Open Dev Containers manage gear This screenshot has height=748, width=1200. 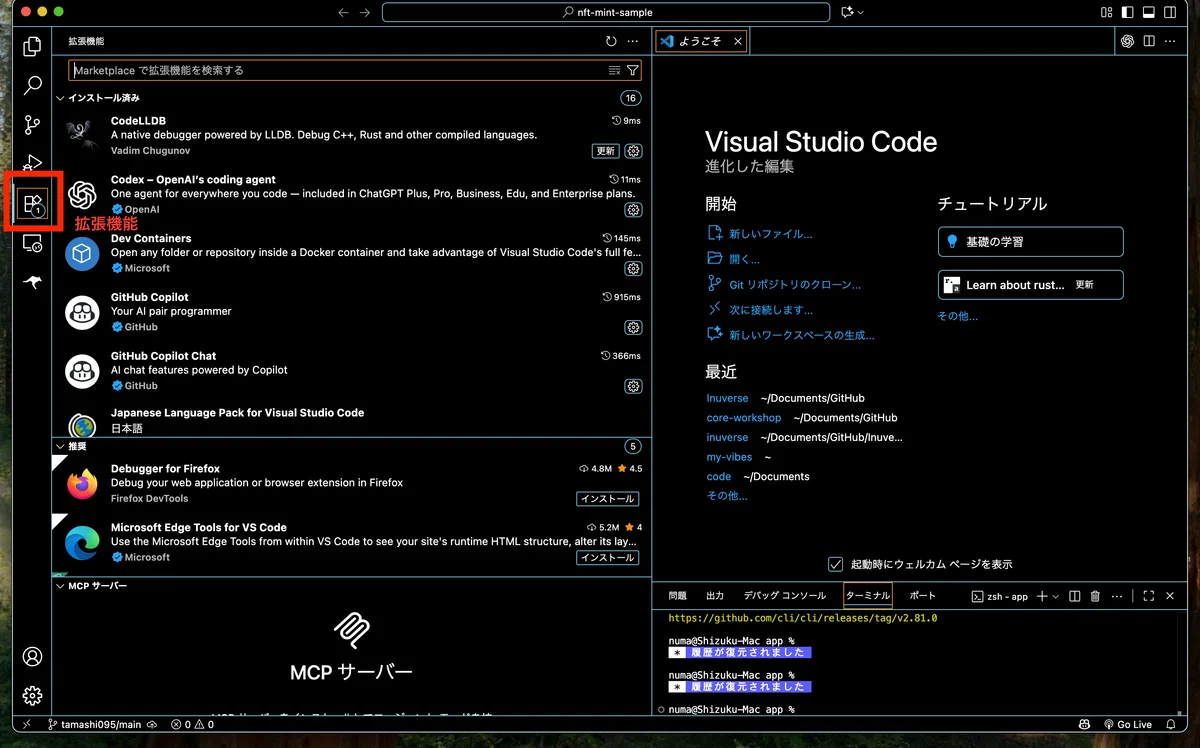coord(633,269)
